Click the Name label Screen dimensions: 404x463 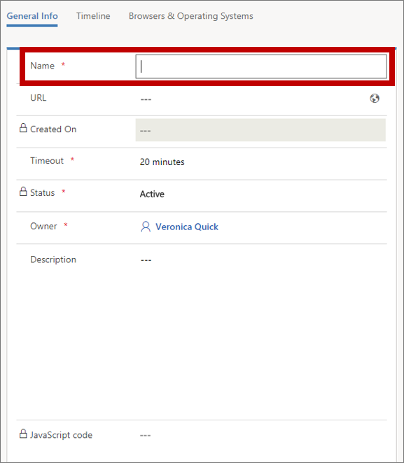[x=42, y=66]
